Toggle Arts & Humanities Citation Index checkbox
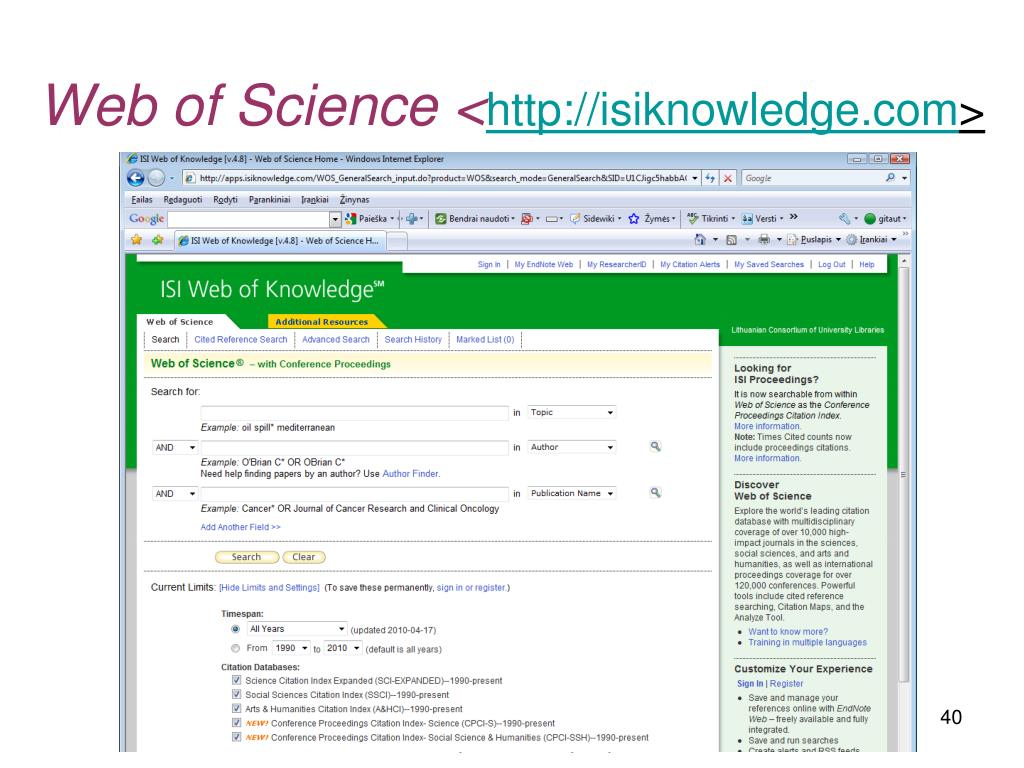 [236, 708]
